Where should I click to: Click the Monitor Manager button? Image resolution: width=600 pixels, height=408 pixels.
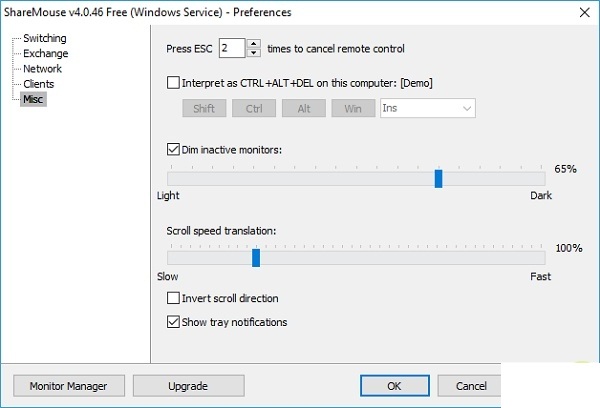point(68,386)
